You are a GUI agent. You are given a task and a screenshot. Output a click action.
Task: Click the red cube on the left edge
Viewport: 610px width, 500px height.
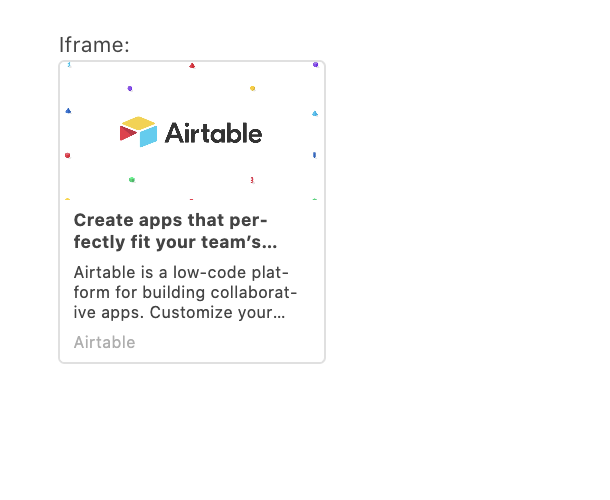click(x=67, y=155)
